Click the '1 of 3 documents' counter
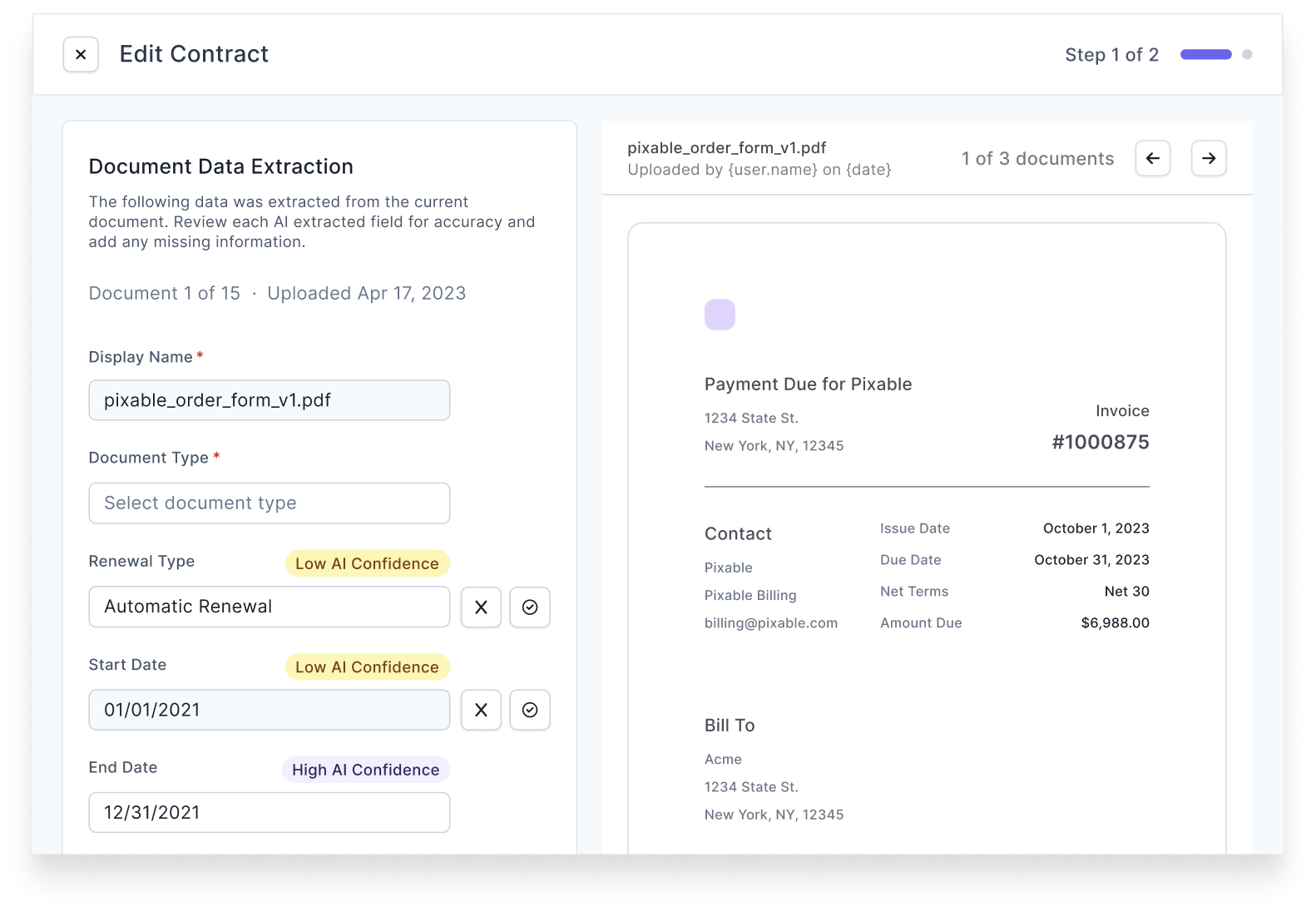This screenshot has height=912, width=1316. pyautogui.click(x=1037, y=159)
